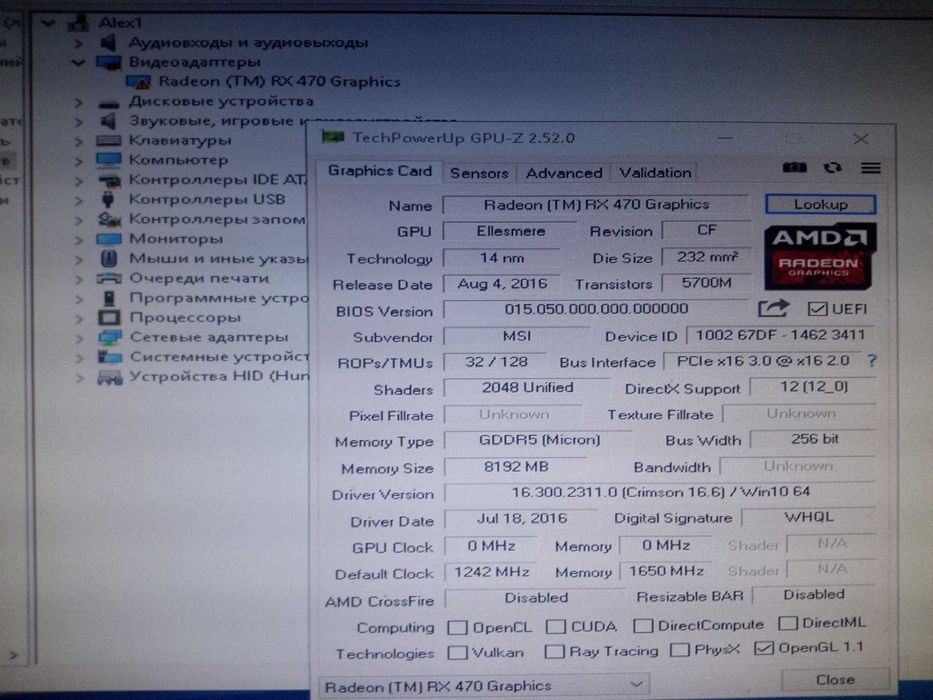Collapse the Видеоадаптеры node
933x700 pixels.
[78, 62]
